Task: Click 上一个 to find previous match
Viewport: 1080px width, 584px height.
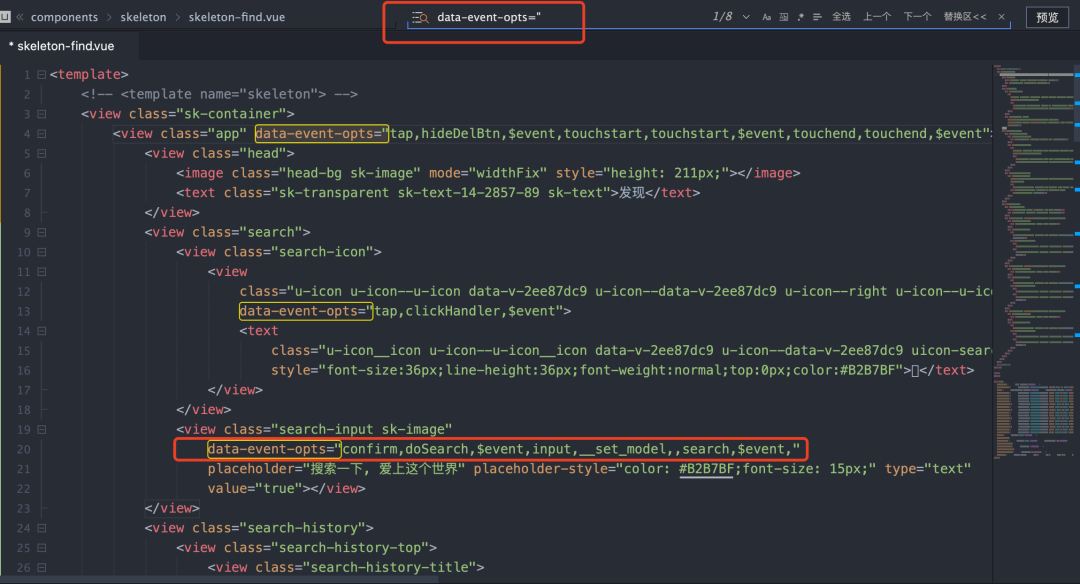Action: (x=877, y=17)
